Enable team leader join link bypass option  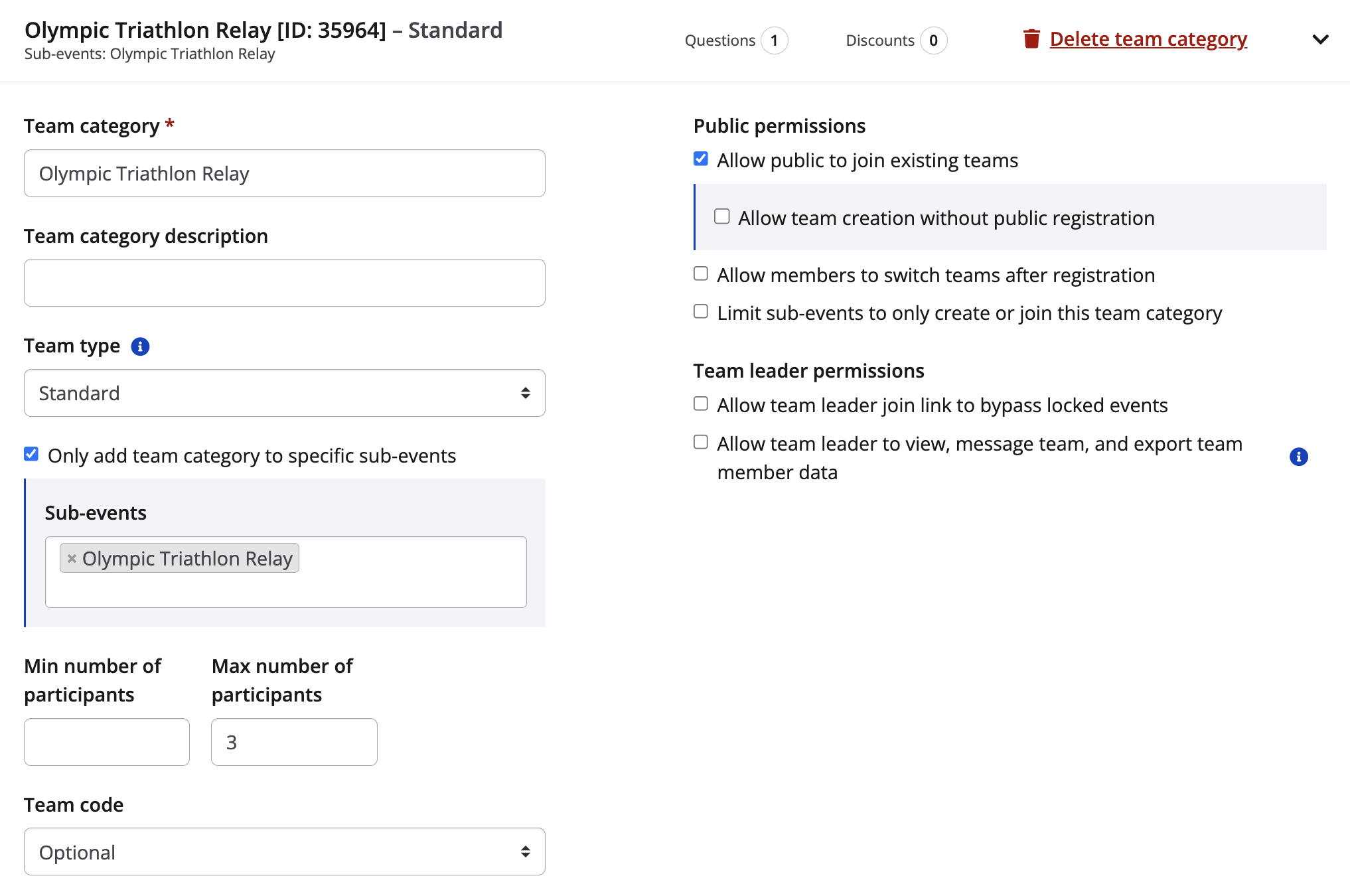[701, 404]
